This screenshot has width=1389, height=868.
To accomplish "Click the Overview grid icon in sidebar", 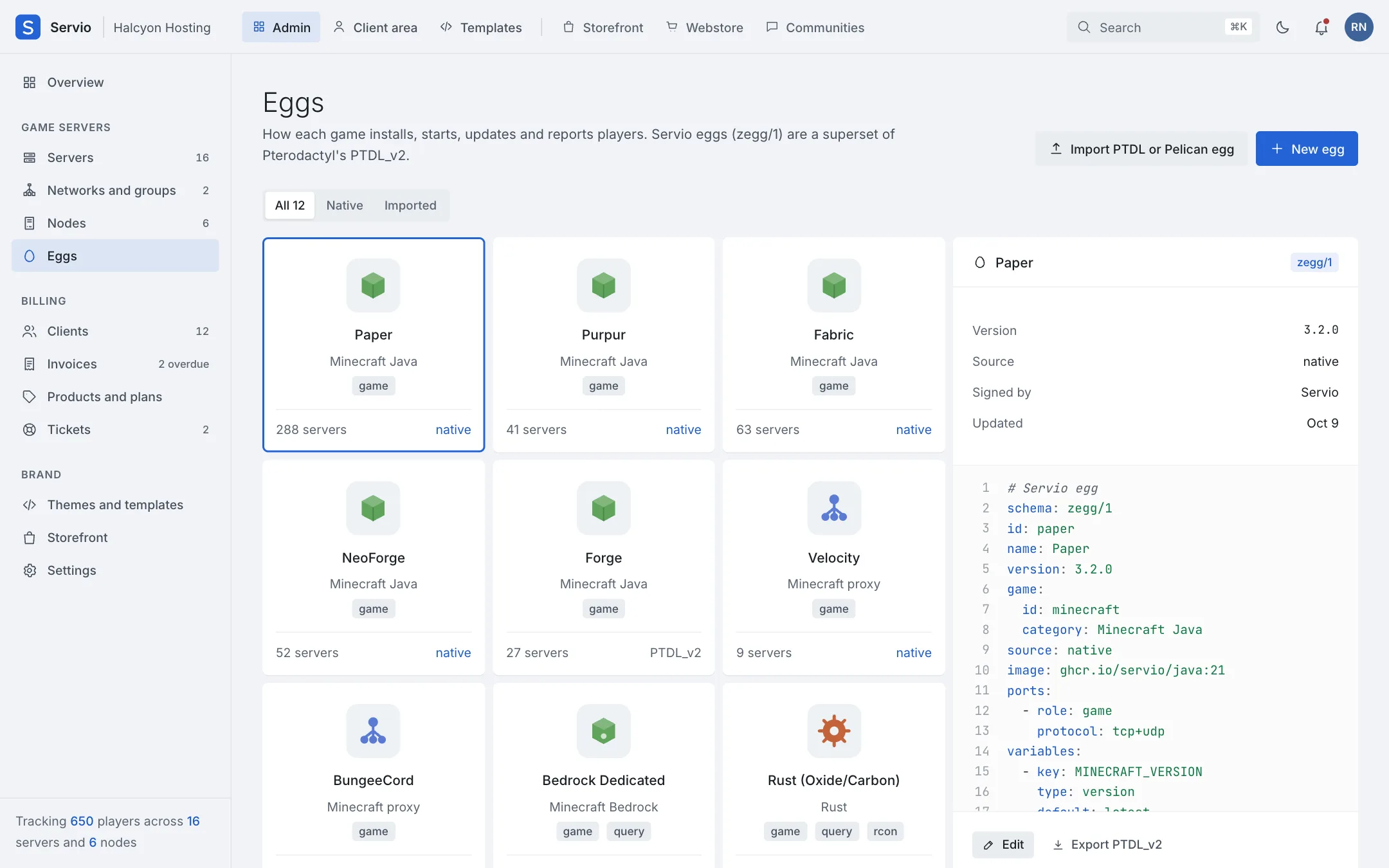I will pyautogui.click(x=30, y=82).
